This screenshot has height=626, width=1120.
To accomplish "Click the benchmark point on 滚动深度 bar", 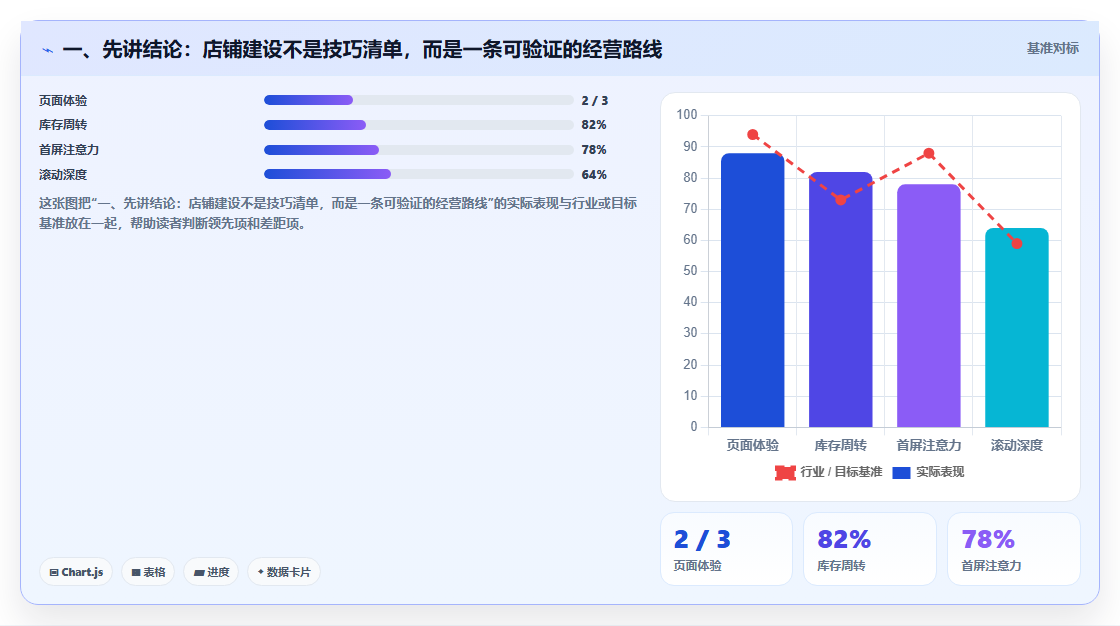I will click(x=1016, y=244).
